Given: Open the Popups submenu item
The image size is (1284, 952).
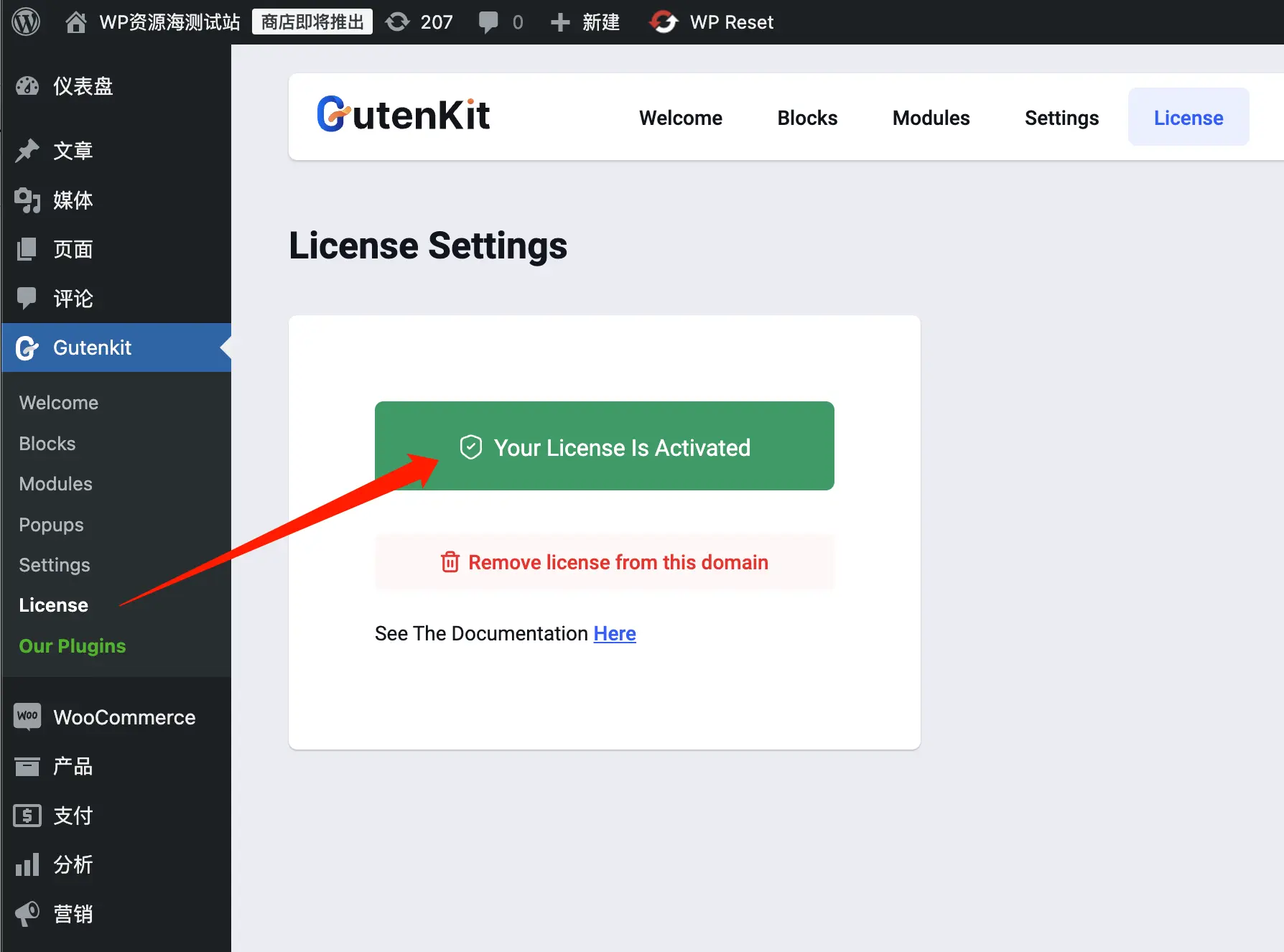Looking at the screenshot, I should click(51, 525).
